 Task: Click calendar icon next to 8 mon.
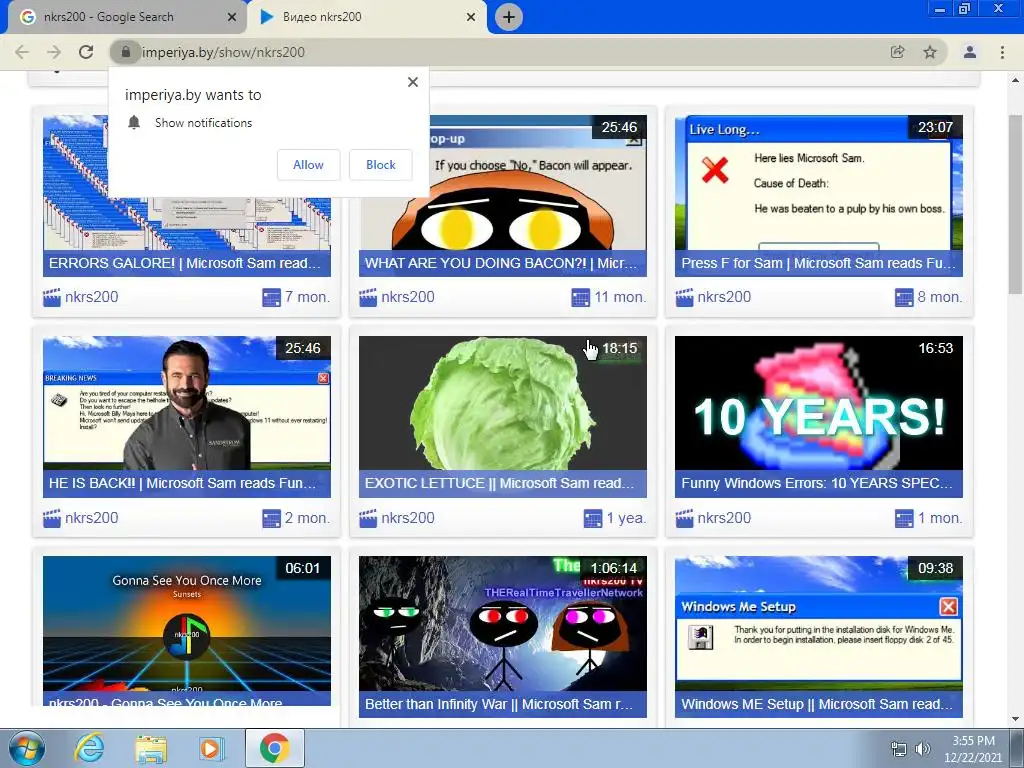[x=904, y=298]
